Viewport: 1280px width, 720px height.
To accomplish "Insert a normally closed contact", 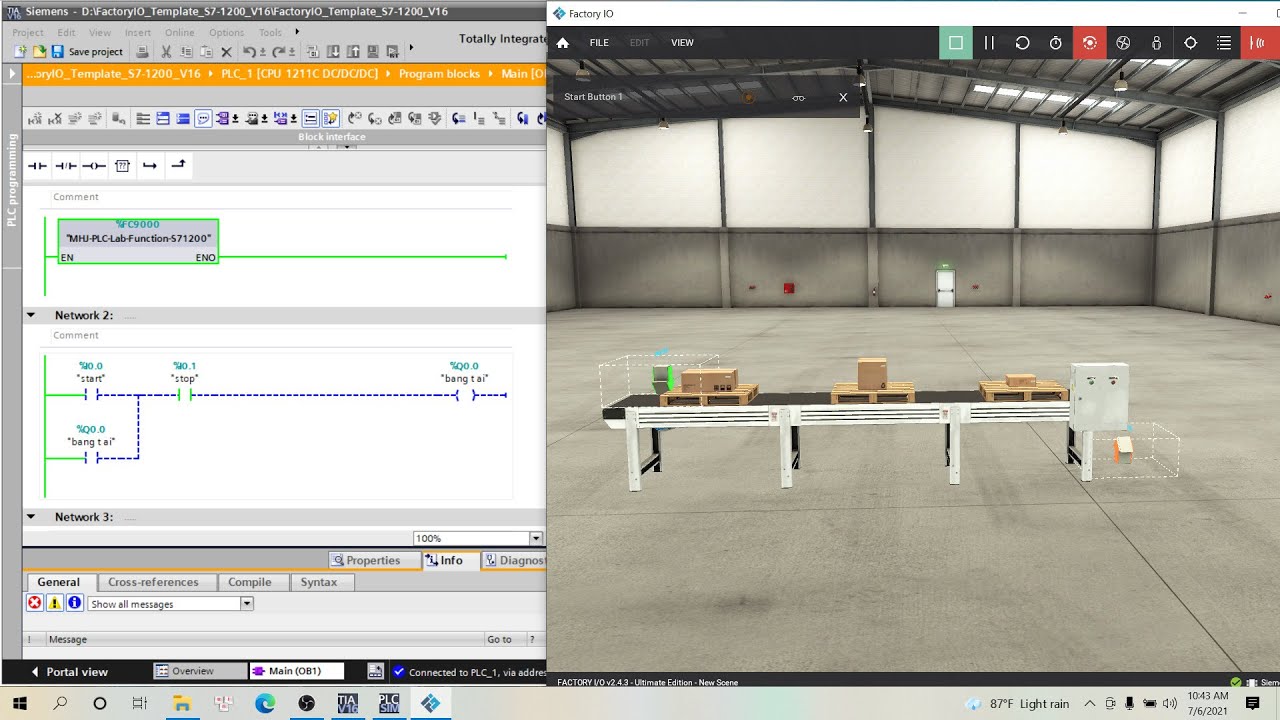I will [x=66, y=165].
